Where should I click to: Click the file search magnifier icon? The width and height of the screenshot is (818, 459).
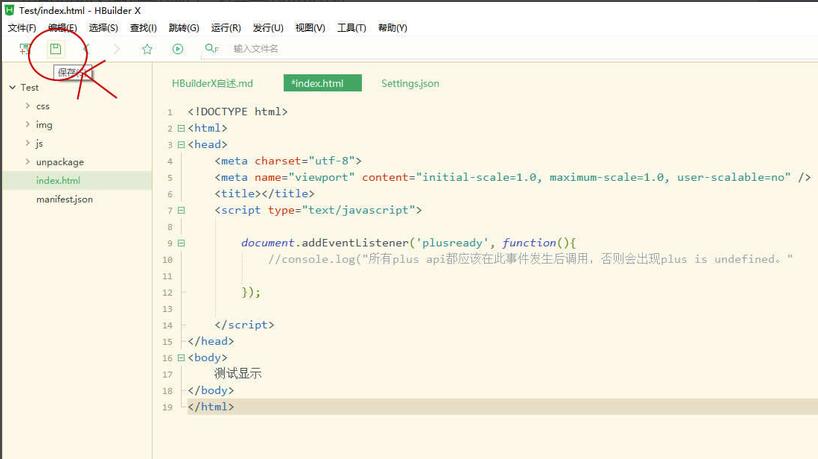point(211,49)
